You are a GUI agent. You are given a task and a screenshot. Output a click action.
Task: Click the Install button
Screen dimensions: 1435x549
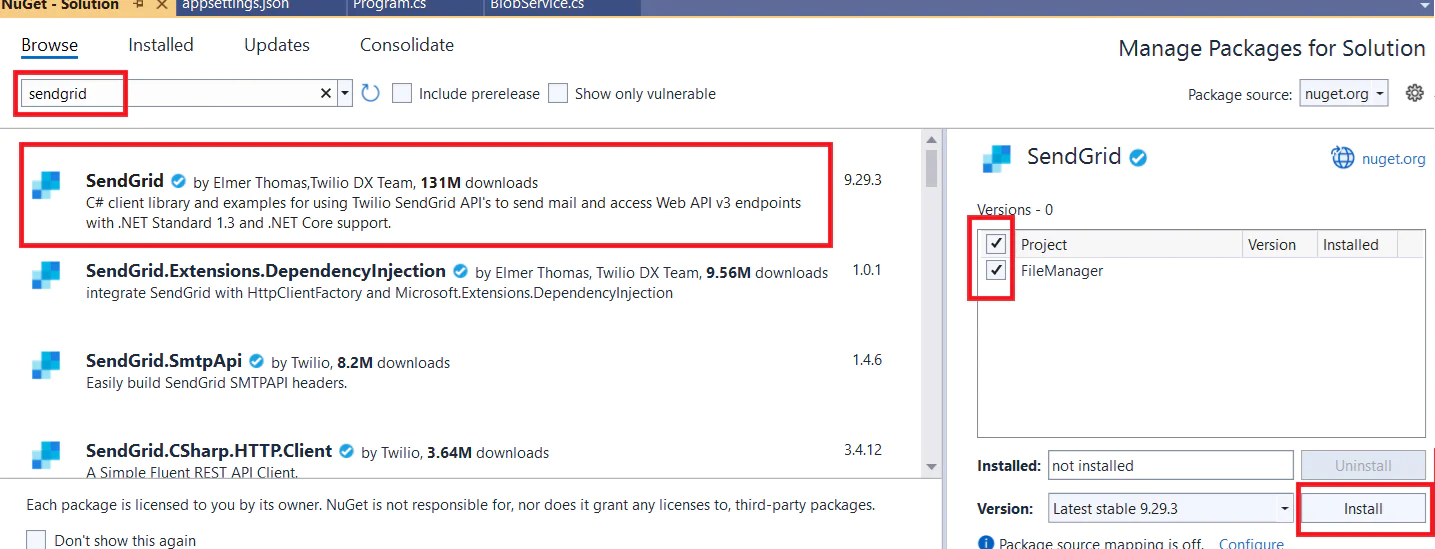click(1363, 508)
